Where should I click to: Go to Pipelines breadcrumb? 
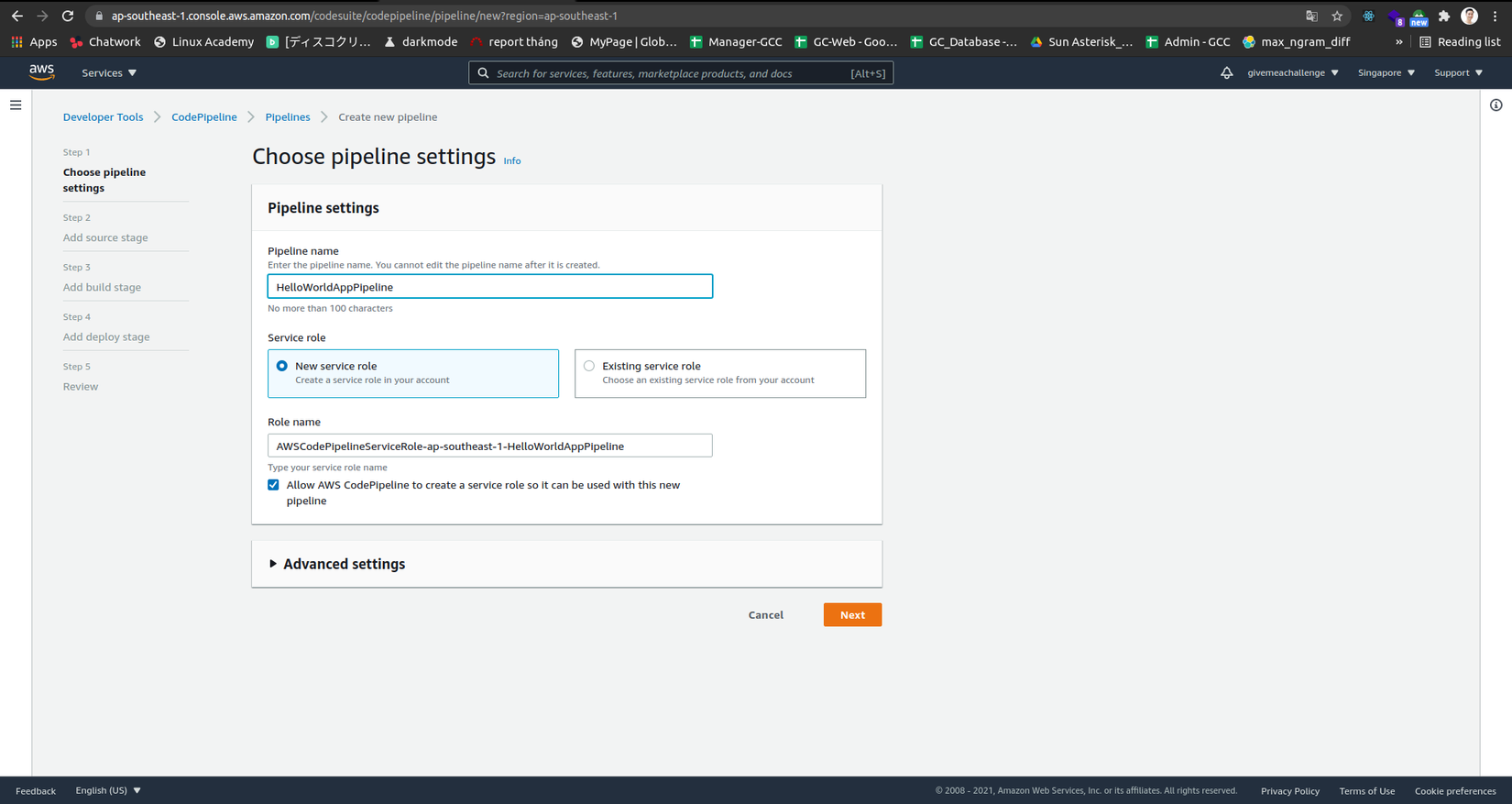(x=288, y=117)
